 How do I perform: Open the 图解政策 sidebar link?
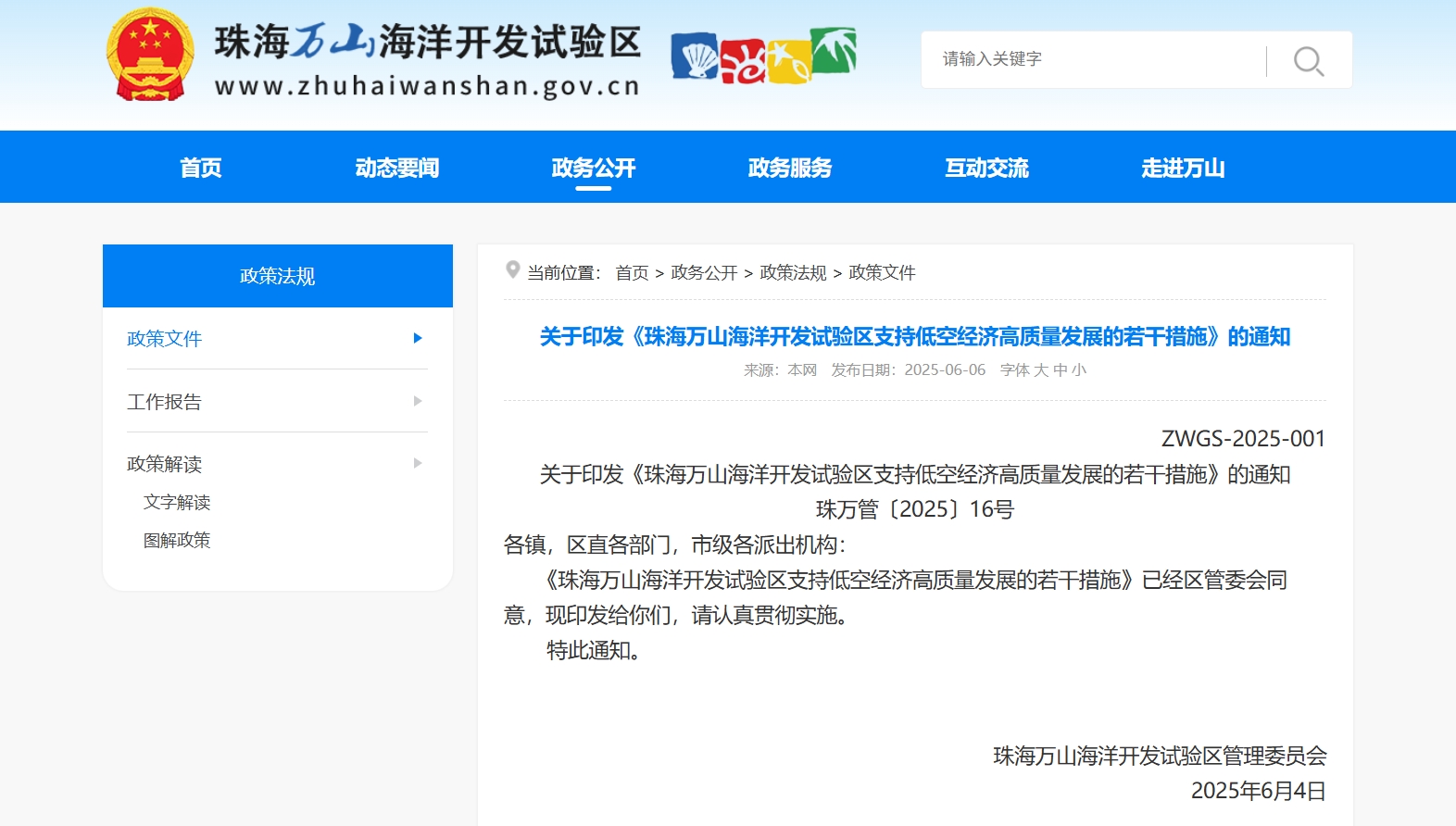coord(177,540)
